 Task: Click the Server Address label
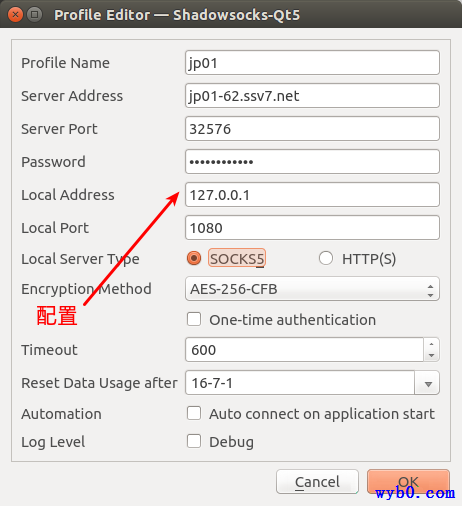click(72, 96)
